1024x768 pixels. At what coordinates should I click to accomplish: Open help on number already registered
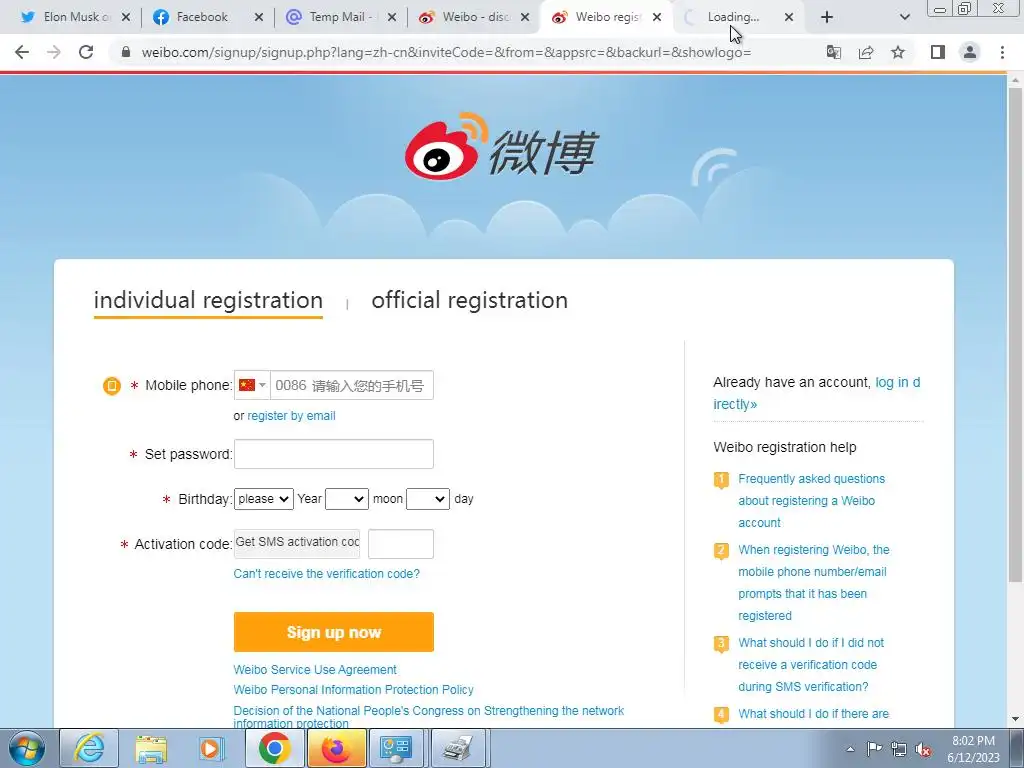pos(814,583)
